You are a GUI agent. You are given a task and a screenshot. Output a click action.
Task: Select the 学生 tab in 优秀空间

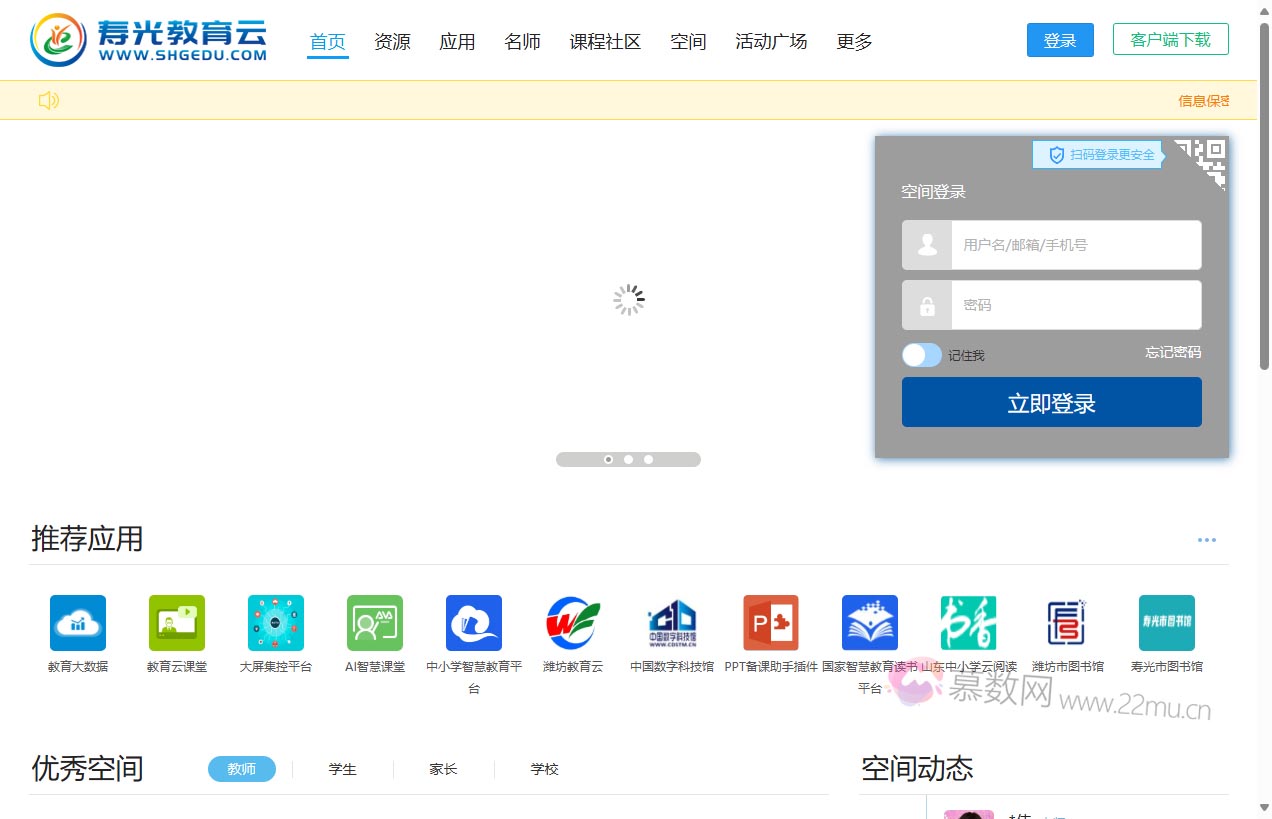(343, 769)
